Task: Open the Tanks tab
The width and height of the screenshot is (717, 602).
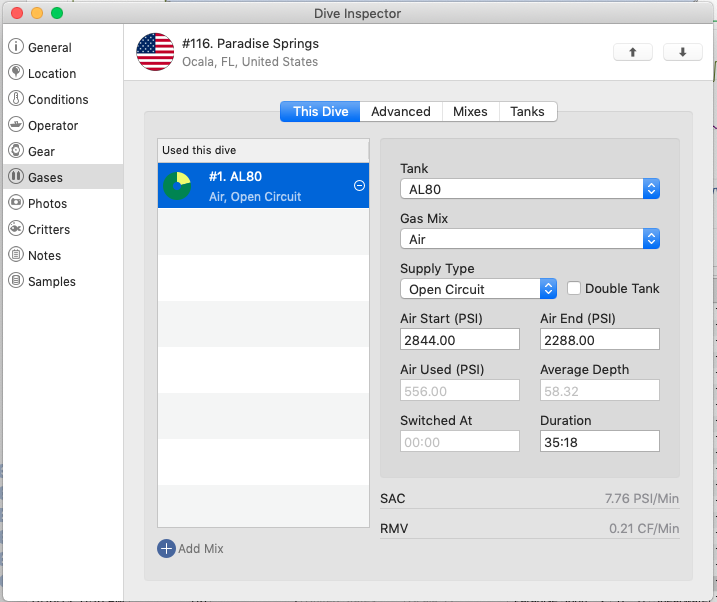Action: coord(527,112)
